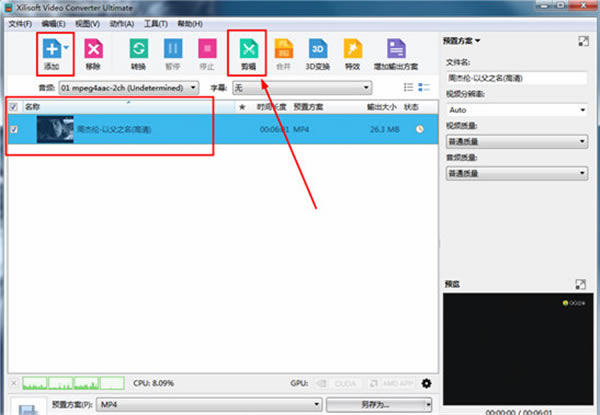Open the Add button's dropdown arrow
This screenshot has width=600, height=415.
click(x=67, y=48)
